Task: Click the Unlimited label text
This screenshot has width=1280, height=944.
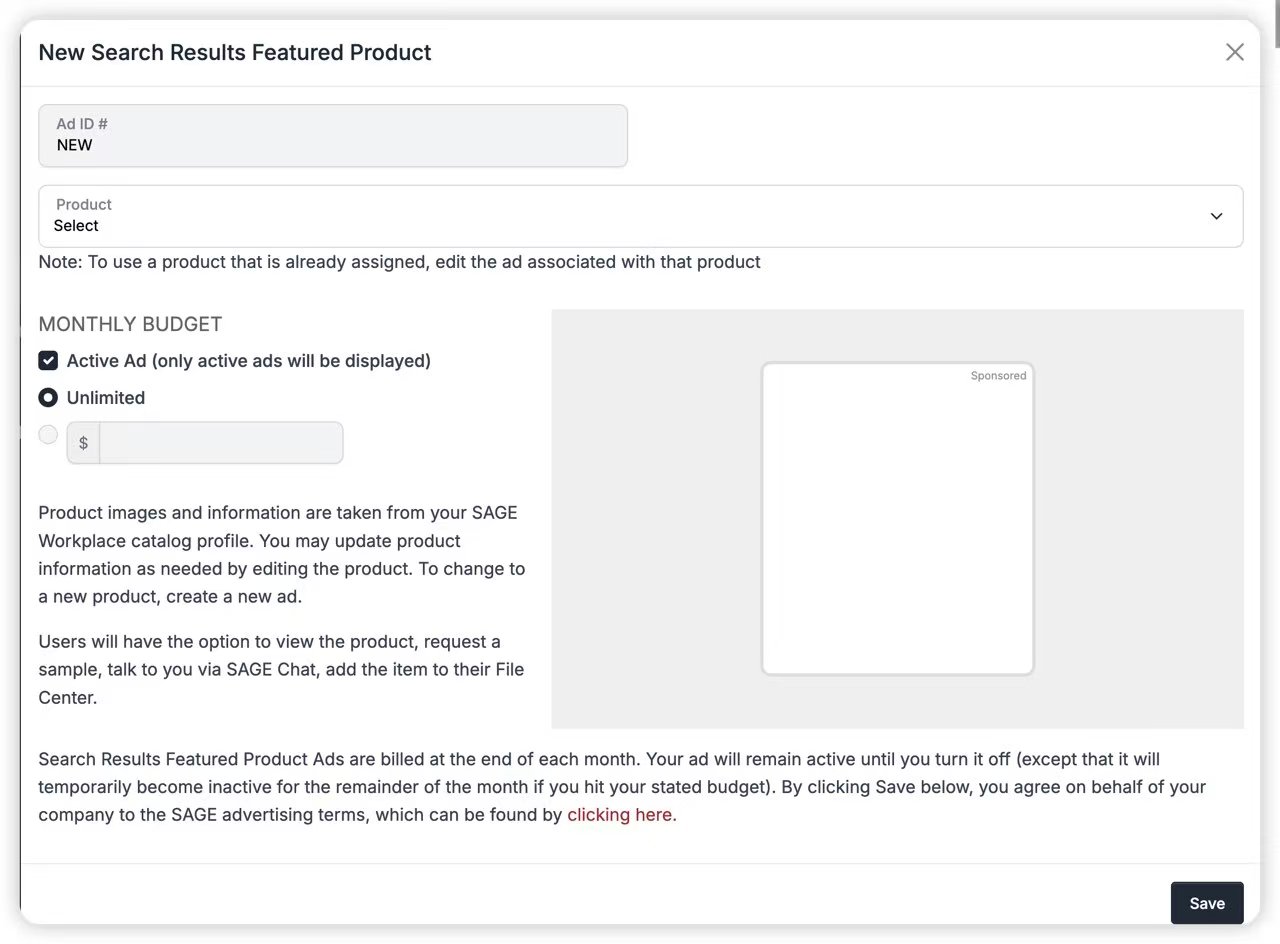Action: (106, 398)
